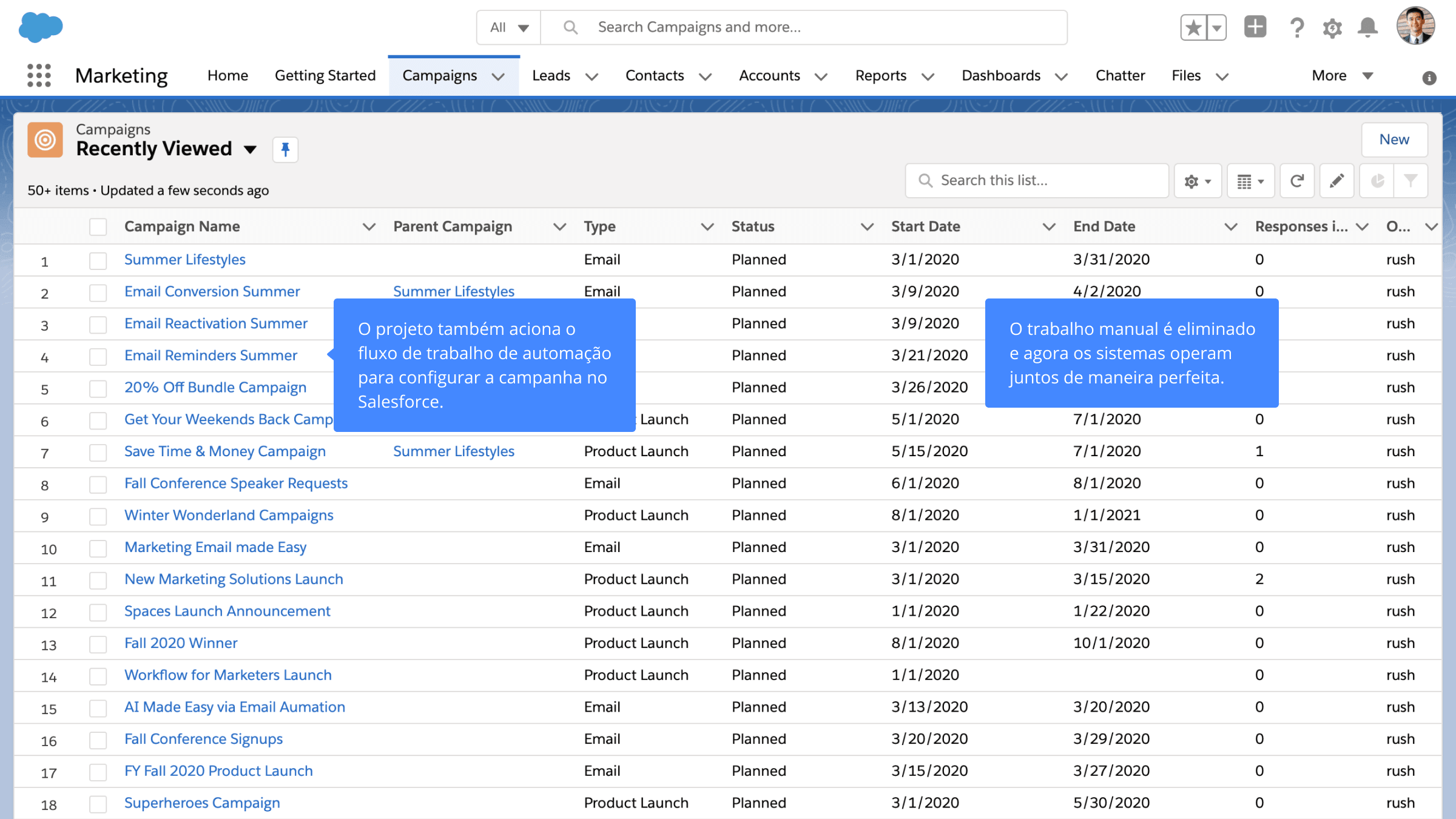Open the Campaign Name column menu chevron
Viewport: 1456px width, 819px height.
click(368, 227)
